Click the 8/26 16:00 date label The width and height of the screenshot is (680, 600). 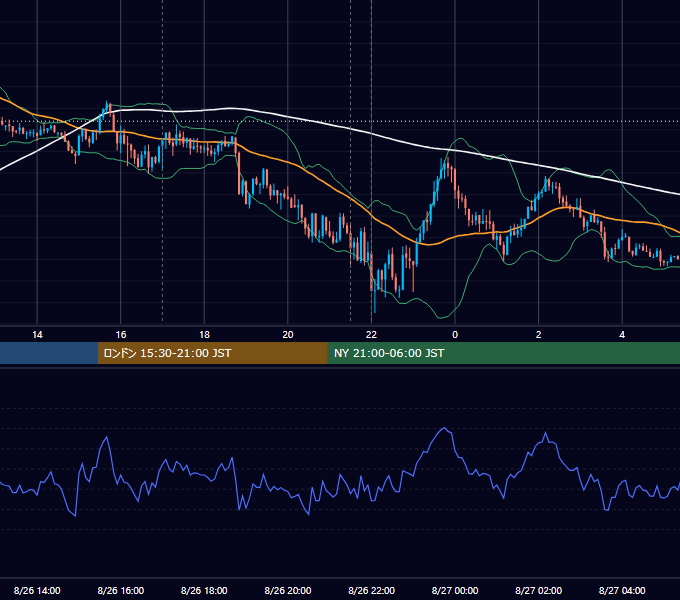(x=121, y=590)
